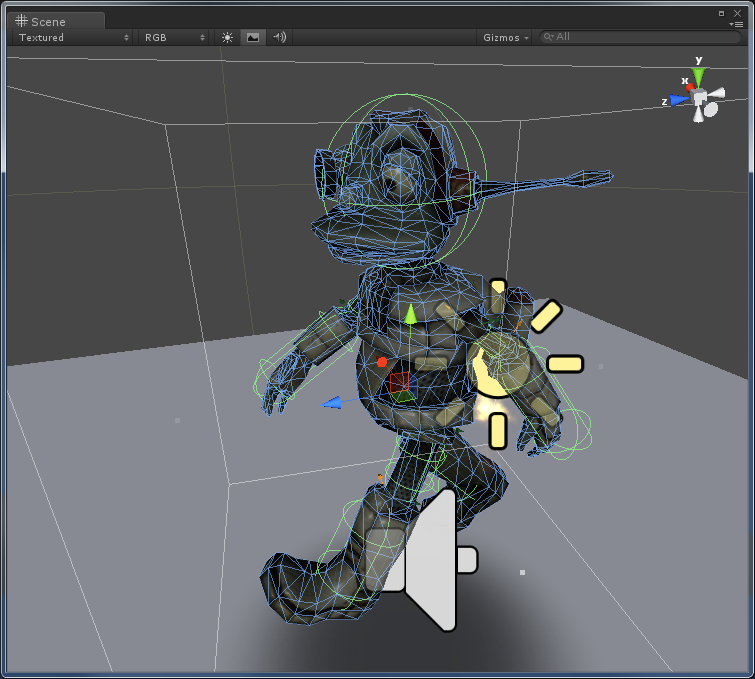Click the blue Z axis cone on orientation gizmo

(x=679, y=100)
